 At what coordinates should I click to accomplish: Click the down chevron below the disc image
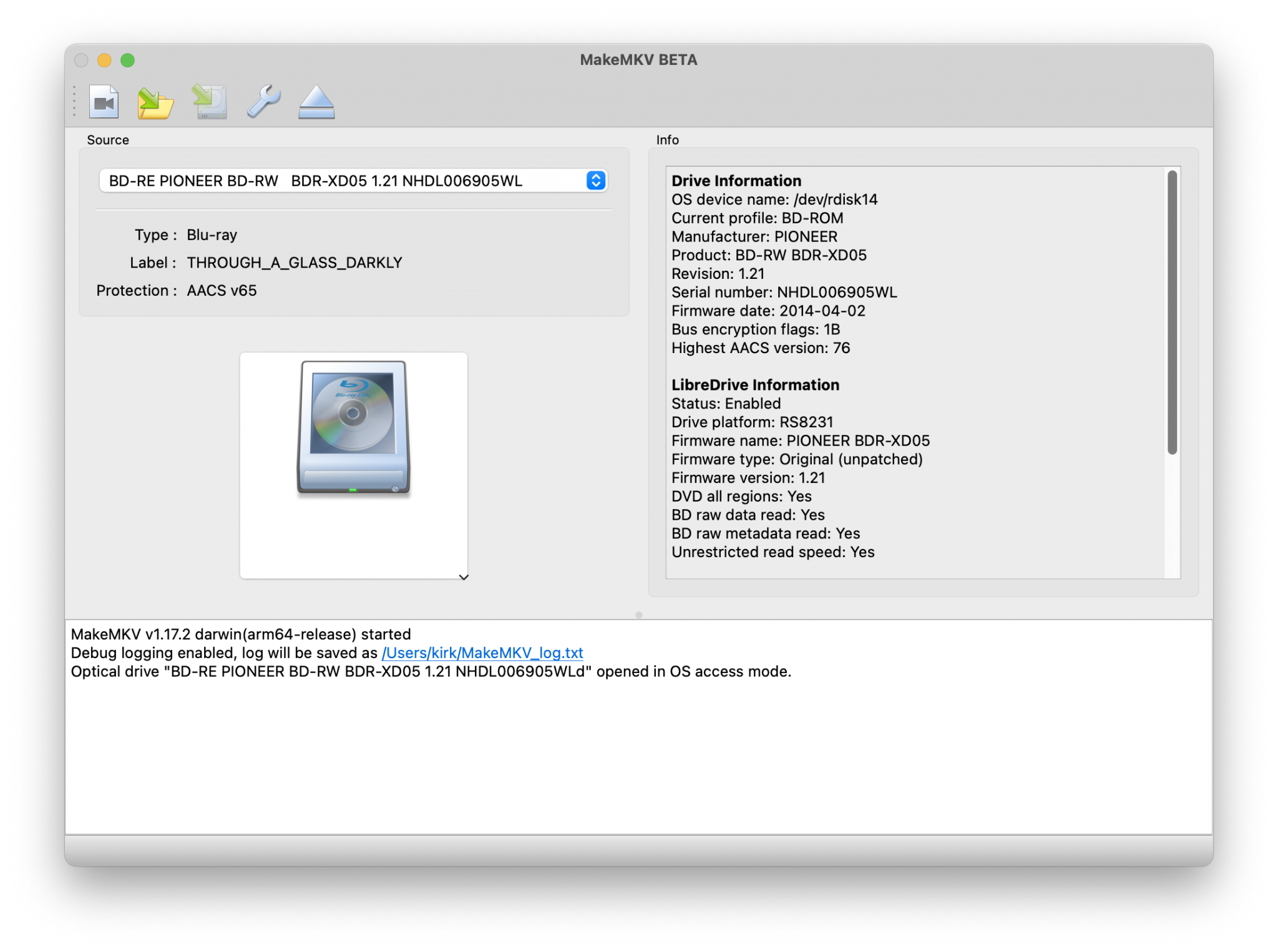click(x=463, y=578)
